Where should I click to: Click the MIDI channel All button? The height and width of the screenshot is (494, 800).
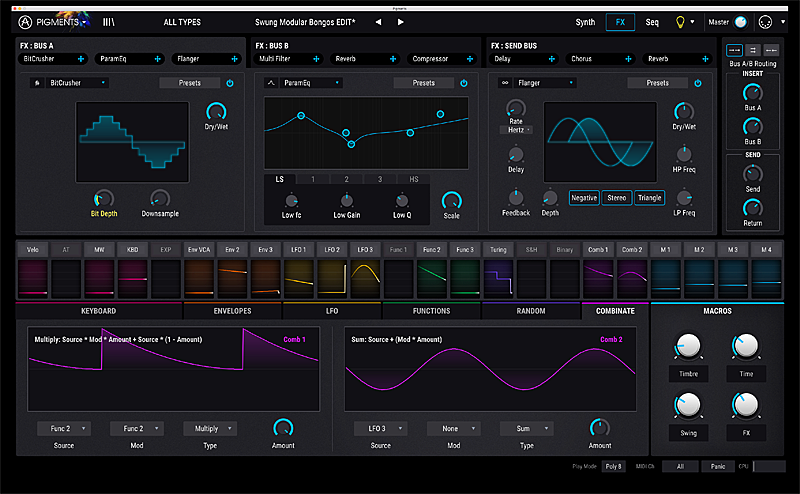(x=680, y=466)
